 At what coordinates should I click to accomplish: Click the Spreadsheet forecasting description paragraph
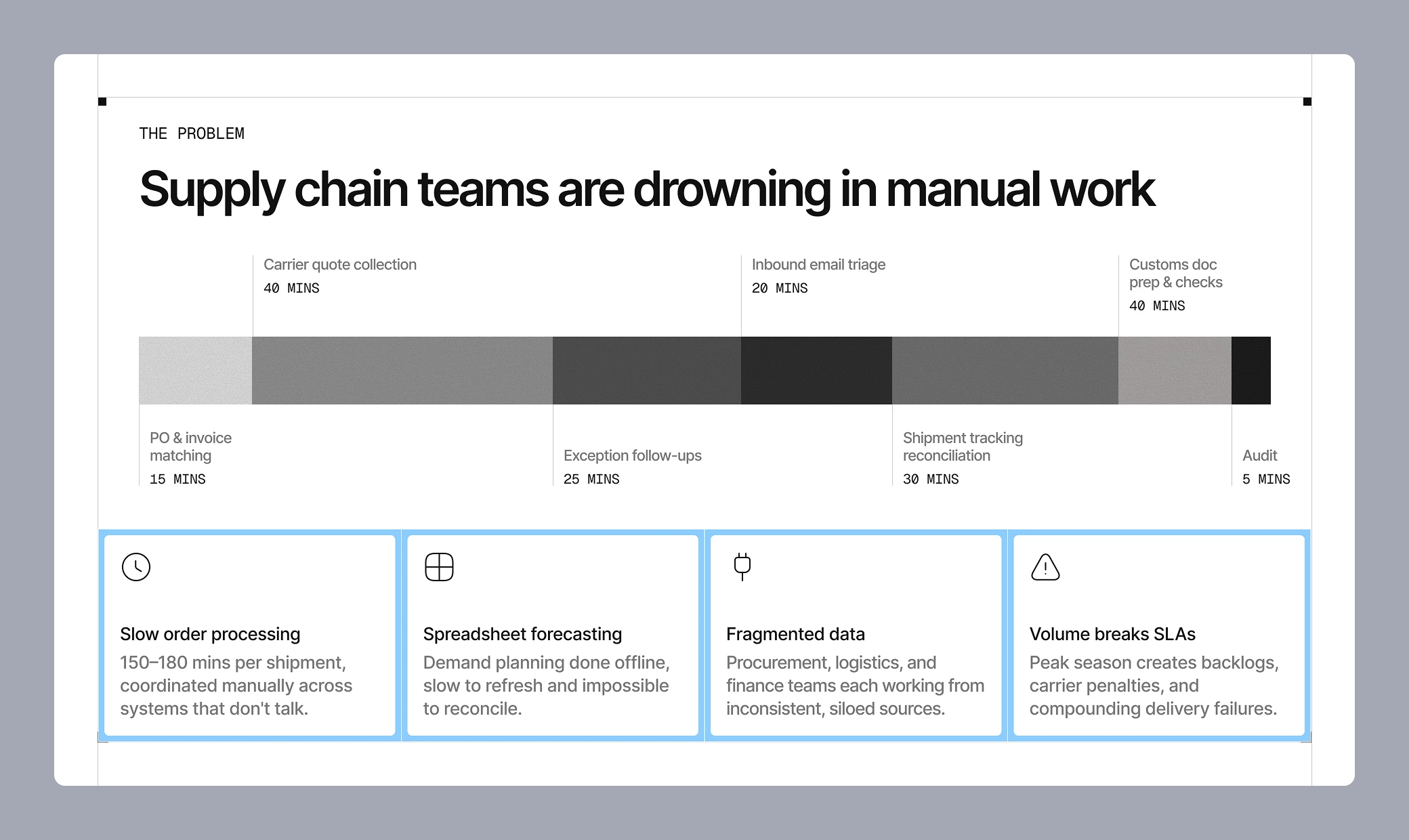click(x=546, y=686)
